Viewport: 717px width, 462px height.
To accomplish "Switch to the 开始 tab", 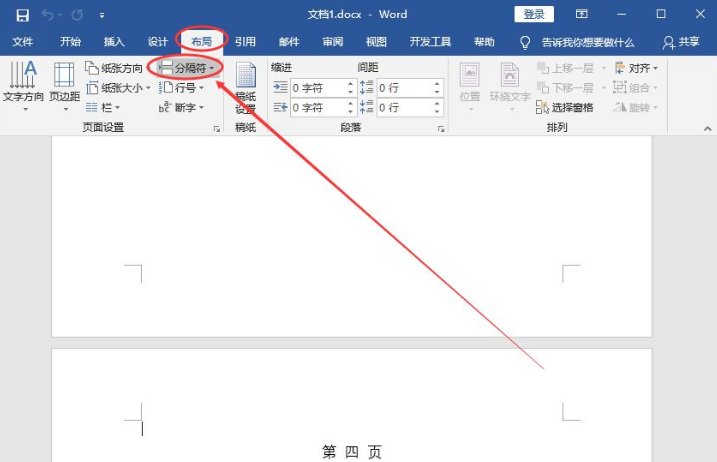I will click(70, 42).
